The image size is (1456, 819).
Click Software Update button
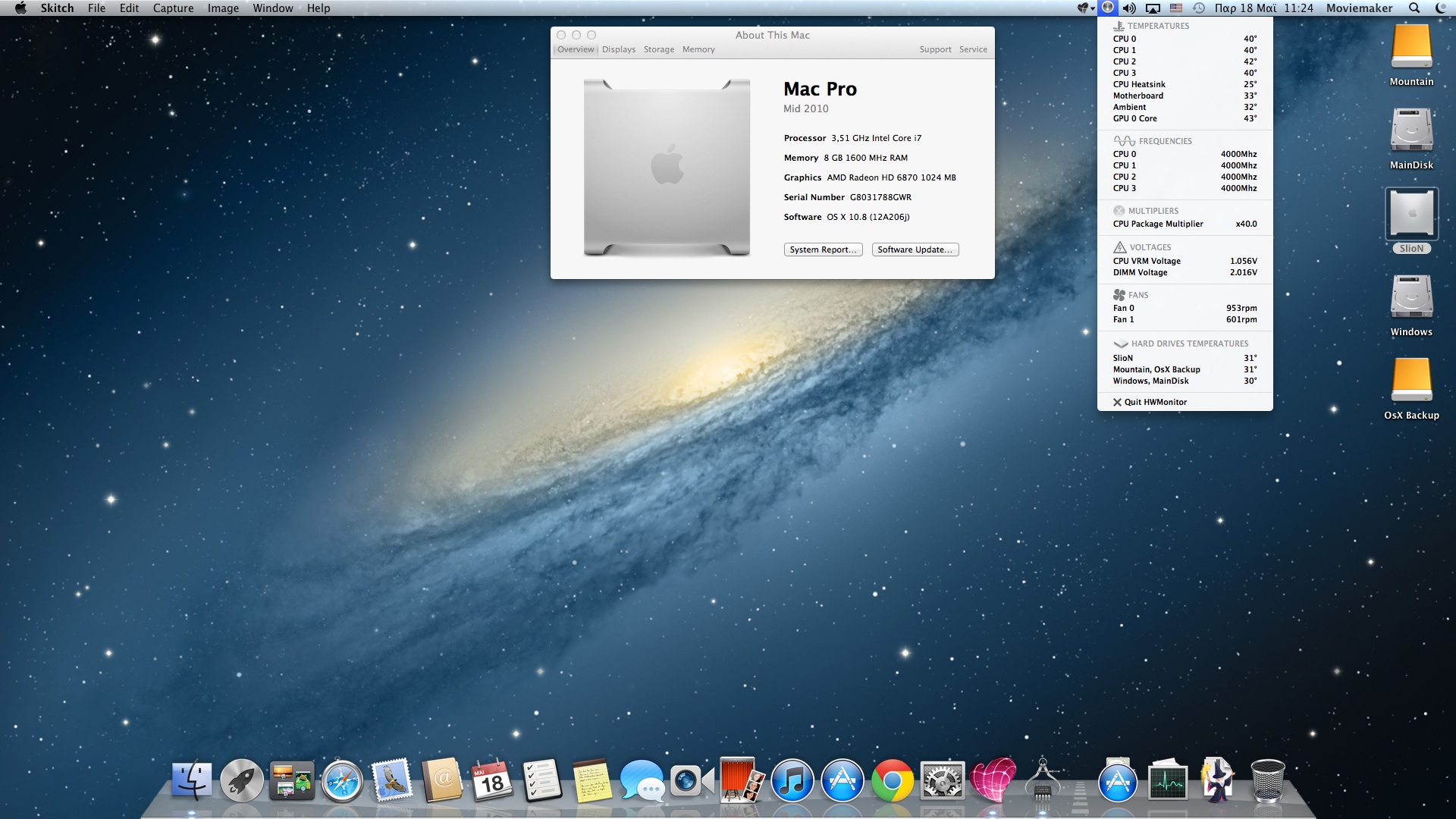click(x=915, y=249)
